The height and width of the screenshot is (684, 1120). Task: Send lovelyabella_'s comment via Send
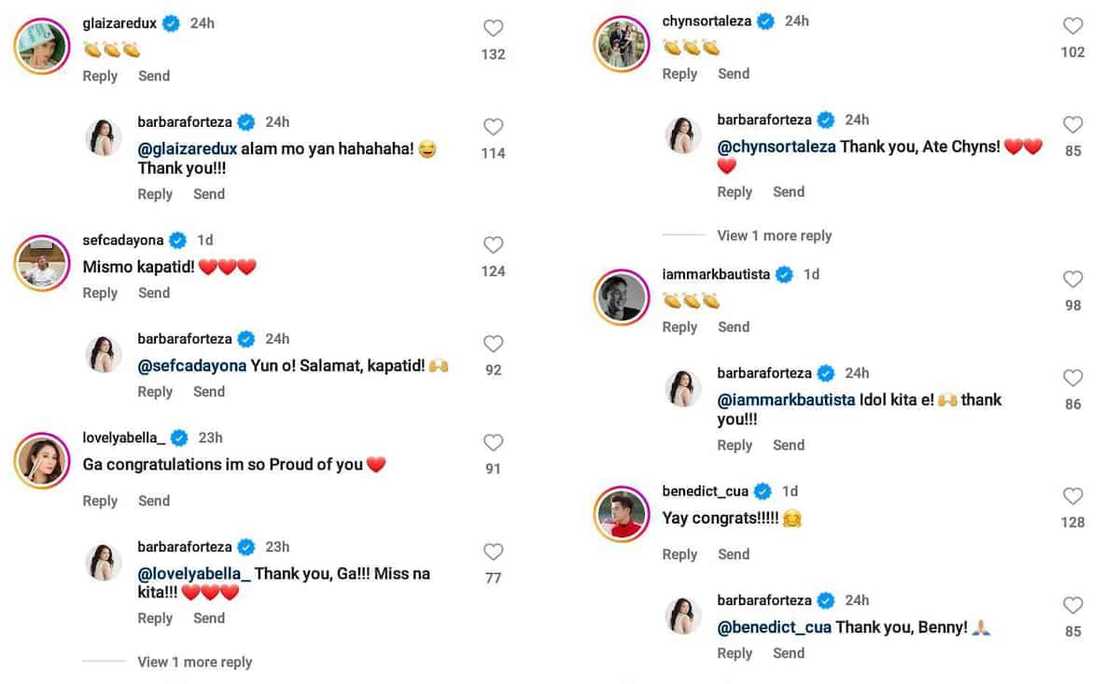[154, 501]
